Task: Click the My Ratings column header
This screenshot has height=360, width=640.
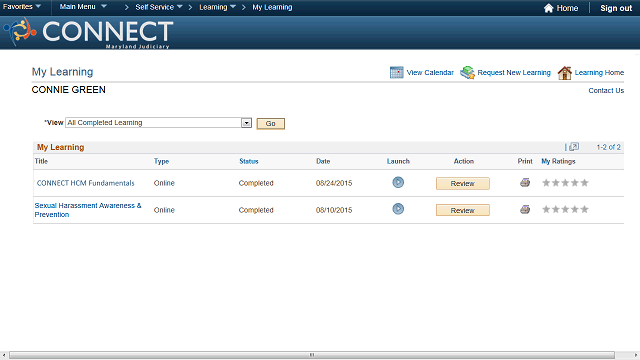Action: click(558, 161)
